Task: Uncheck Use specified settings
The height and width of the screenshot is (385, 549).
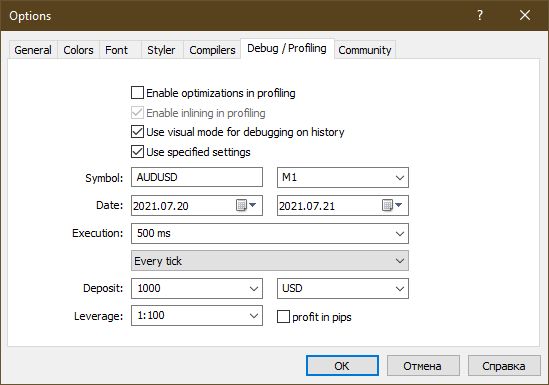Action: click(137, 152)
